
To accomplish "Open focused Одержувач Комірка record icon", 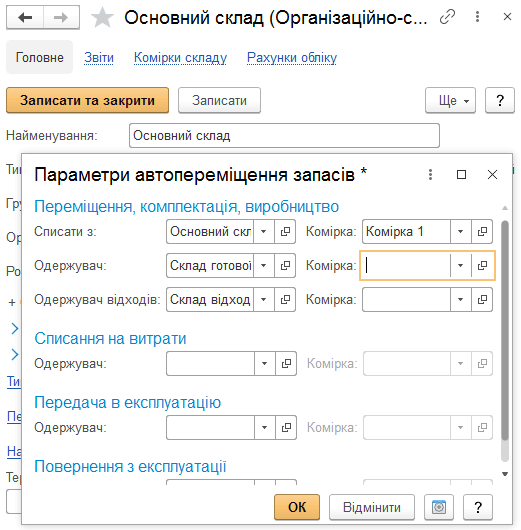I will point(482,266).
